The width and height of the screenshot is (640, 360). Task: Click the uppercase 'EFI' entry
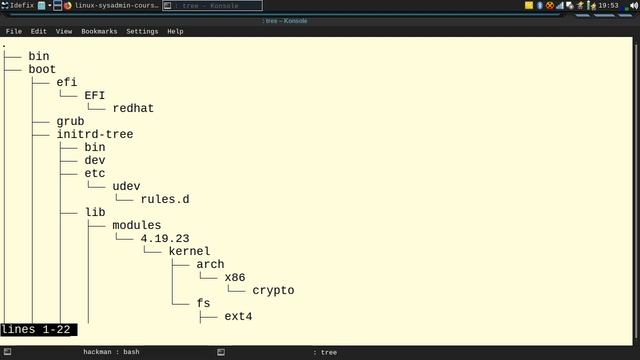tap(95, 96)
